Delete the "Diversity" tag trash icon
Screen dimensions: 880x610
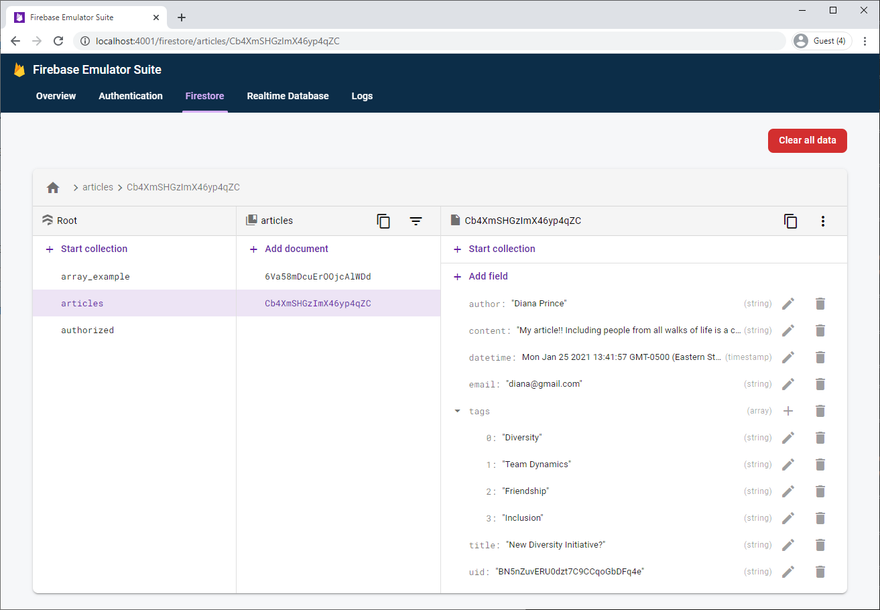pos(820,438)
